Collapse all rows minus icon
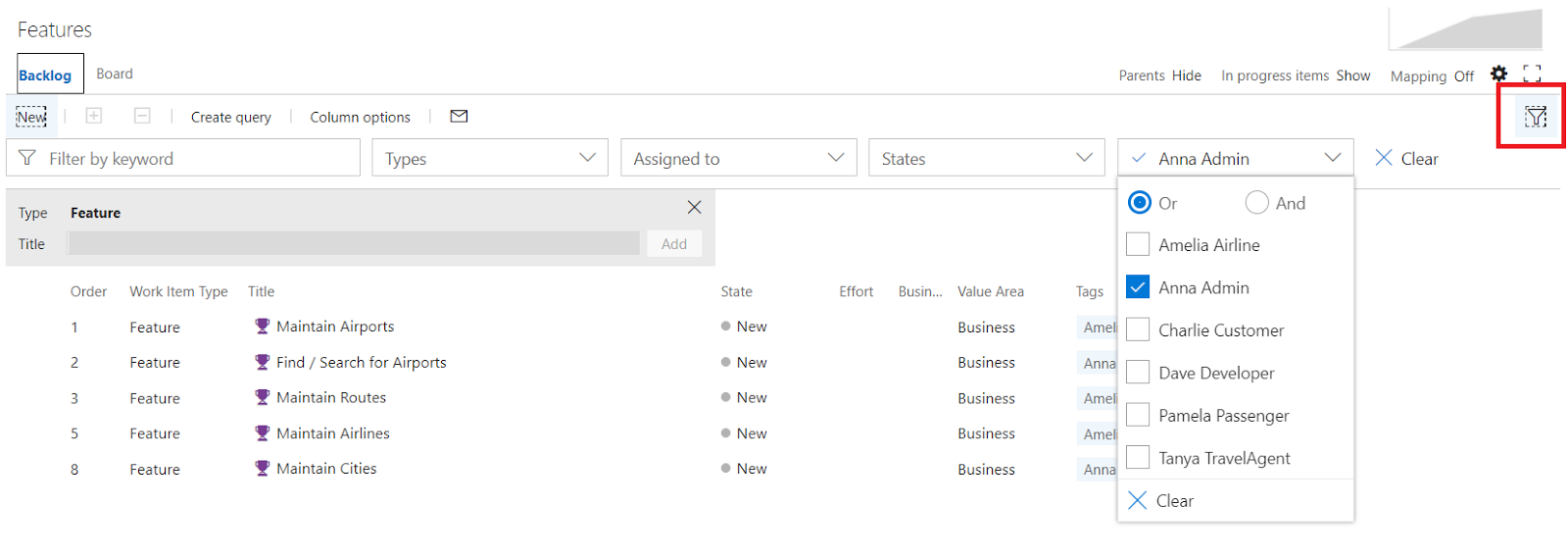1568x557 pixels. pyautogui.click(x=142, y=116)
